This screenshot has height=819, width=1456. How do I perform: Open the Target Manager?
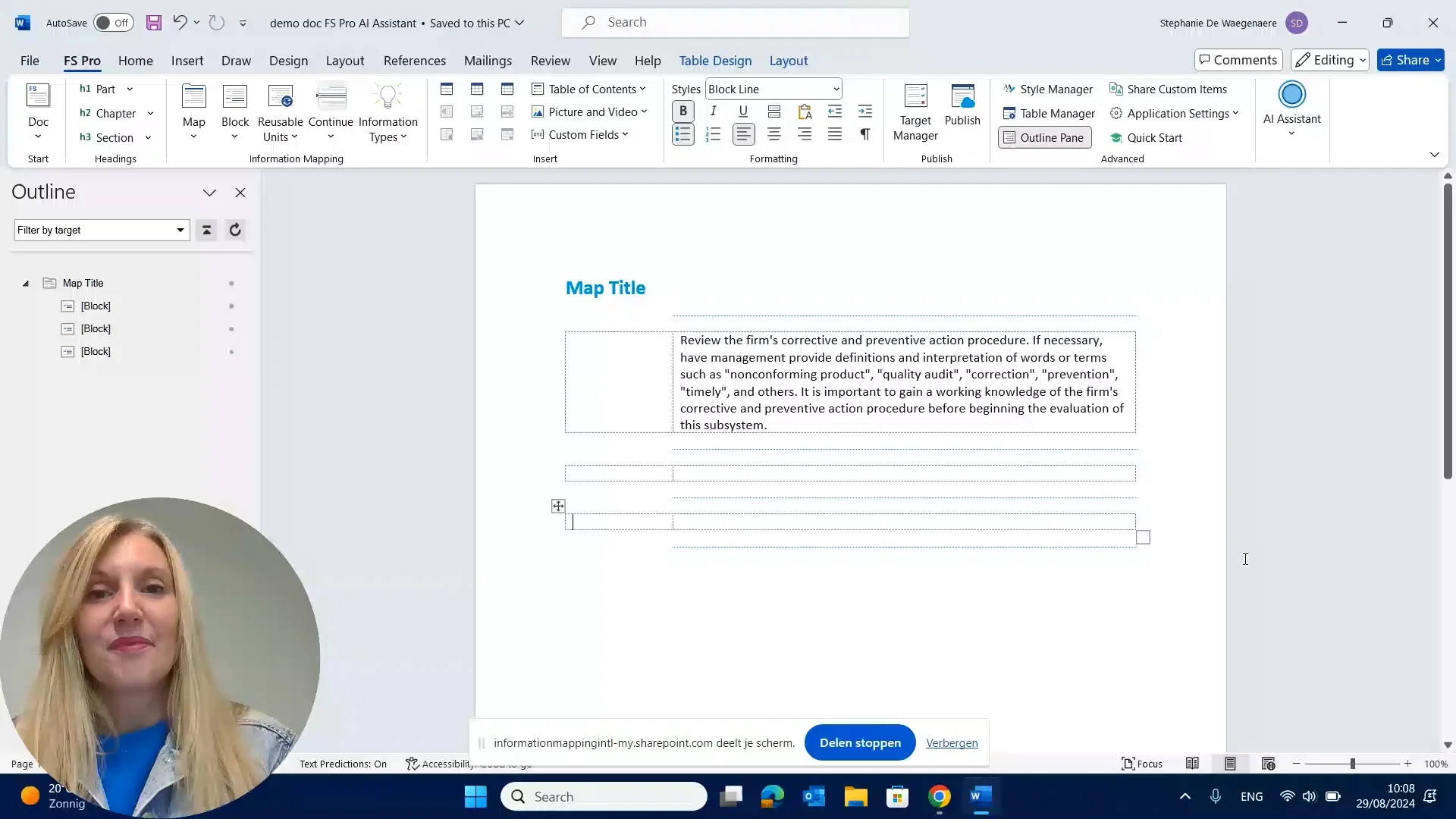coord(915,110)
